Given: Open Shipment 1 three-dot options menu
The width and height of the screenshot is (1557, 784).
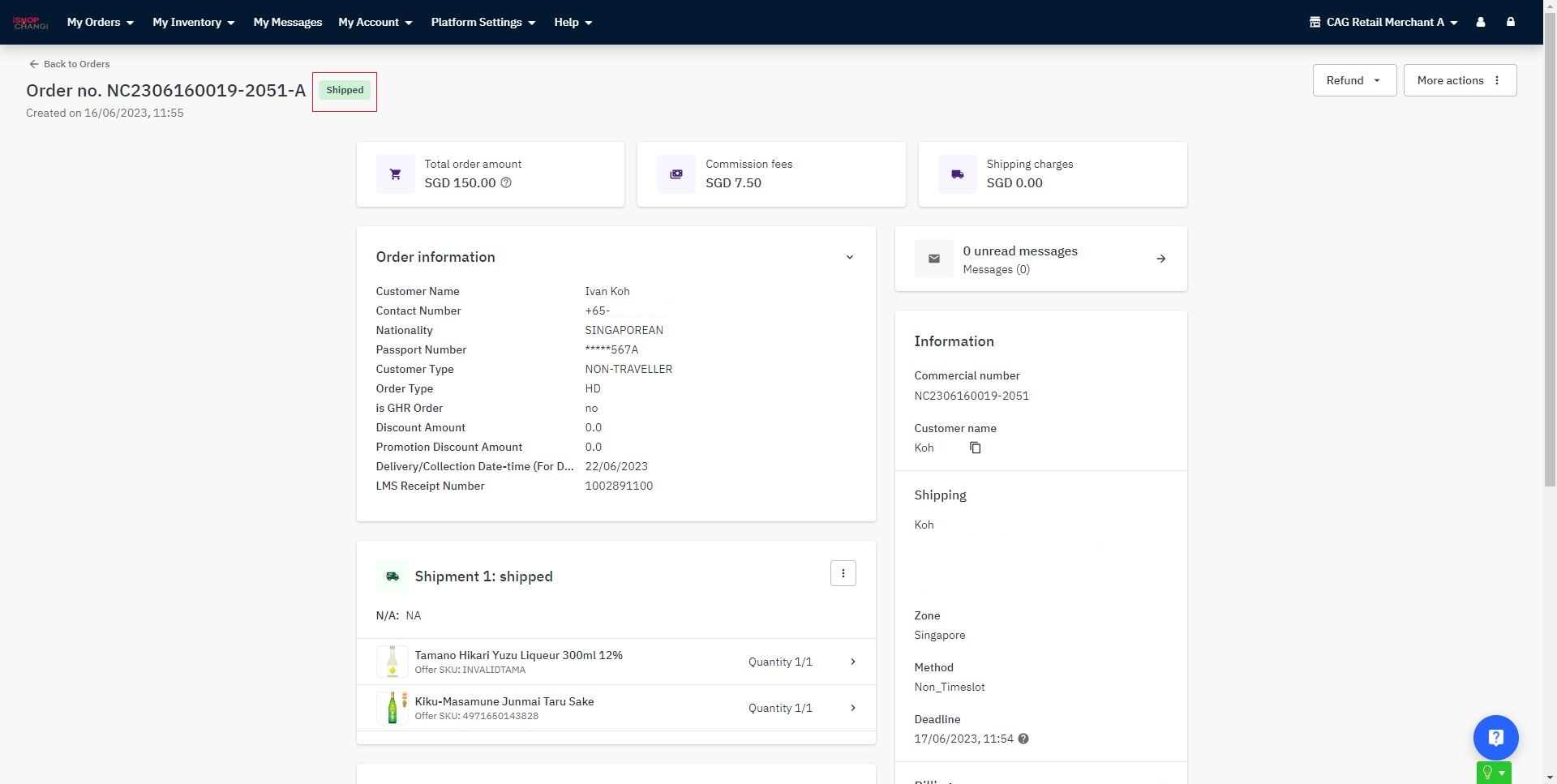Looking at the screenshot, I should click(x=843, y=574).
